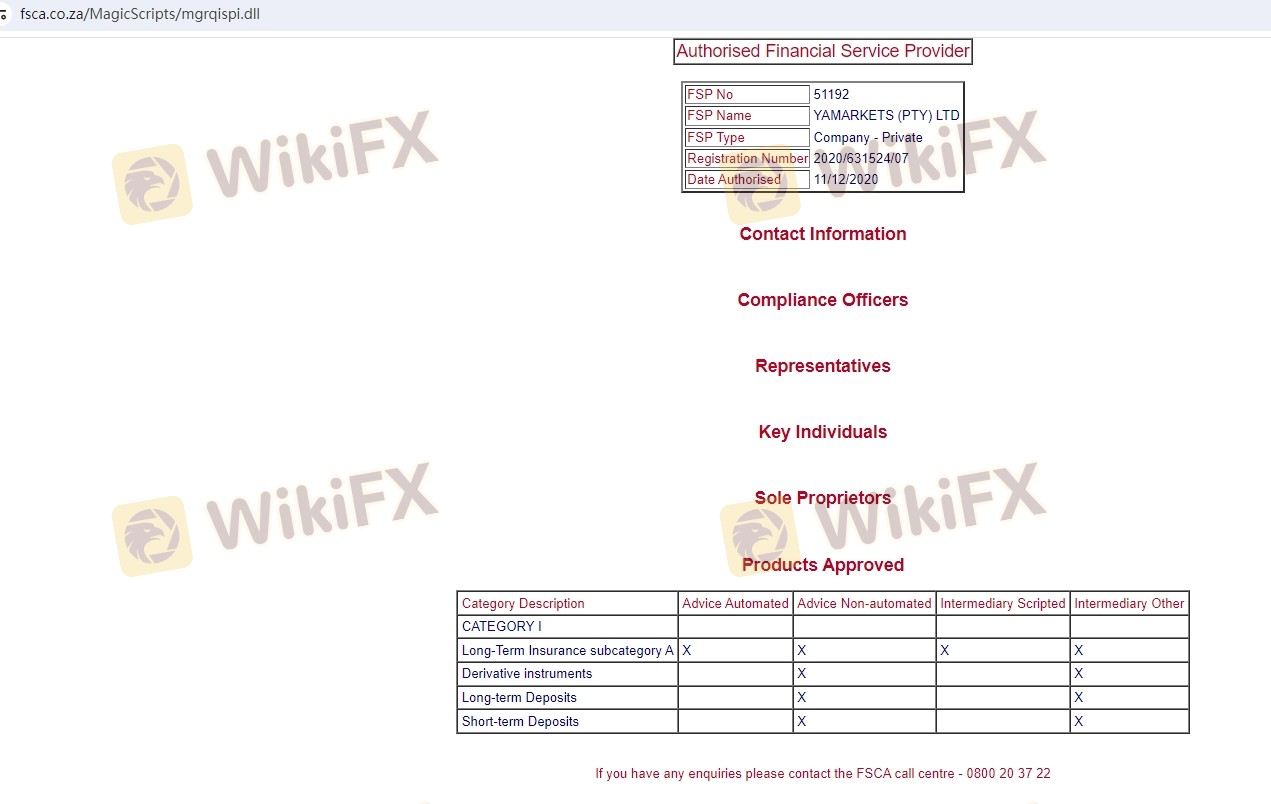Click Advice Automated X for Long-Term Insurance
The height and width of the screenshot is (804, 1271).
687,650
